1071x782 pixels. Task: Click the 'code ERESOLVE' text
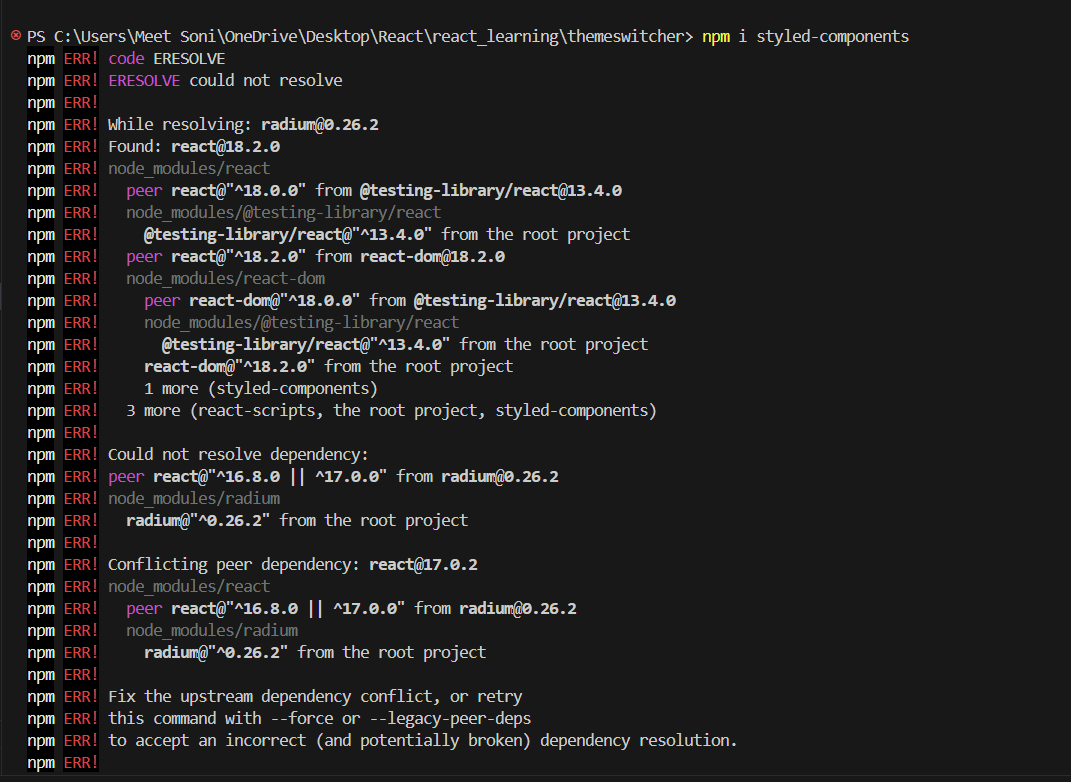click(167, 59)
